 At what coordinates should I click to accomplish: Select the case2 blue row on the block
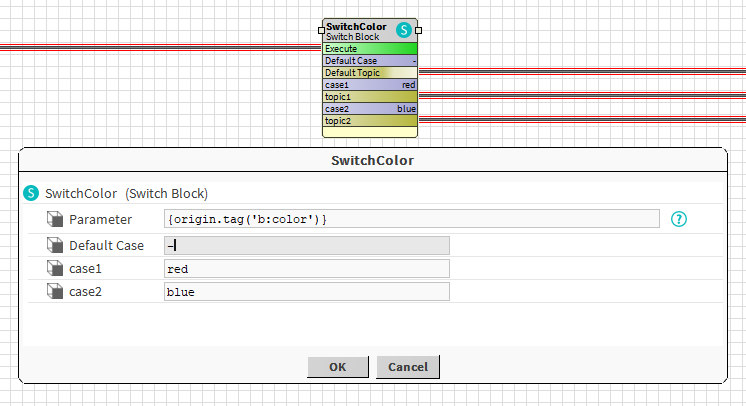(x=370, y=109)
